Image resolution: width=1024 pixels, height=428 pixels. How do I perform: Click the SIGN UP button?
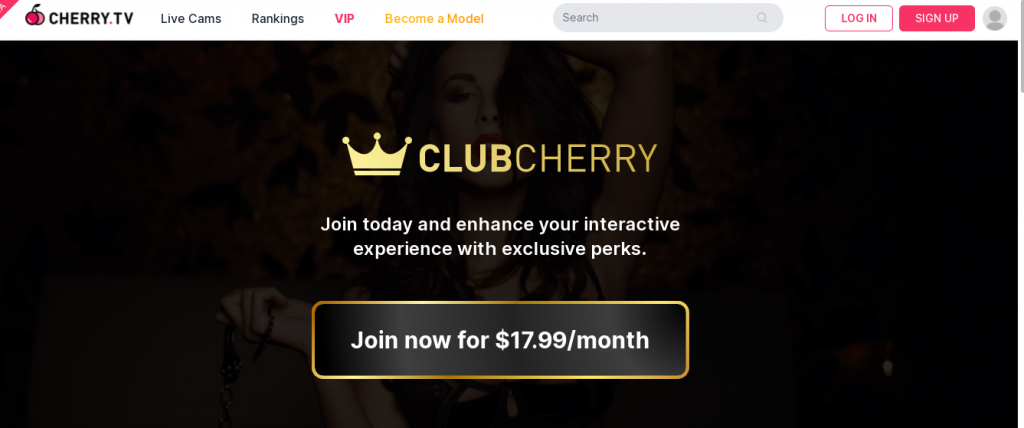(936, 18)
